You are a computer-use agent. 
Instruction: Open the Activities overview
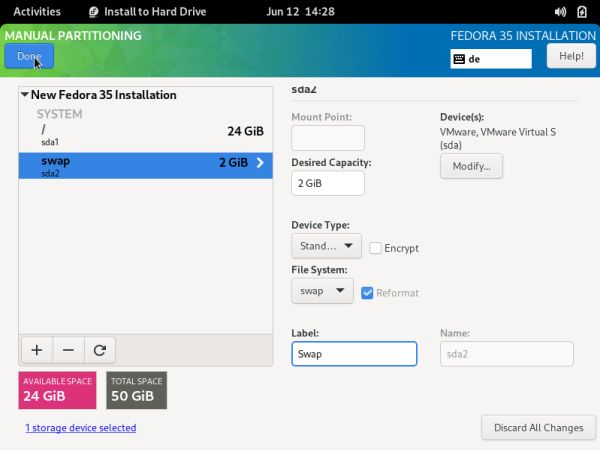pos(37,11)
